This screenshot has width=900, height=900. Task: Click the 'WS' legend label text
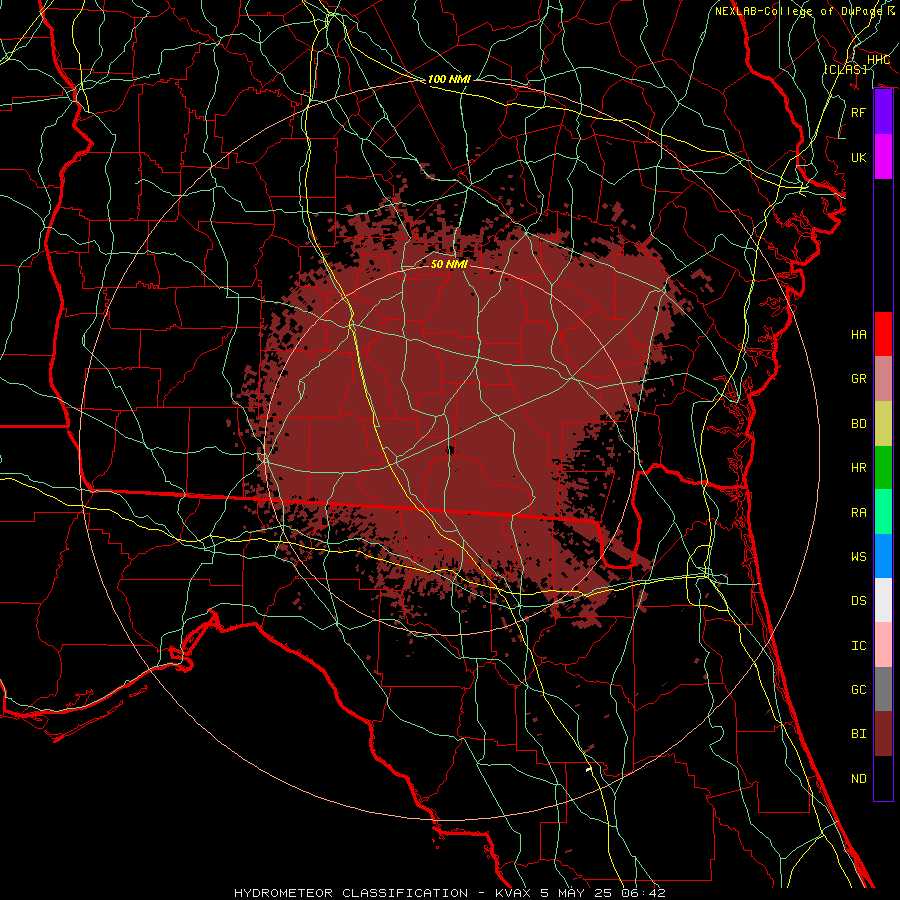tap(859, 557)
